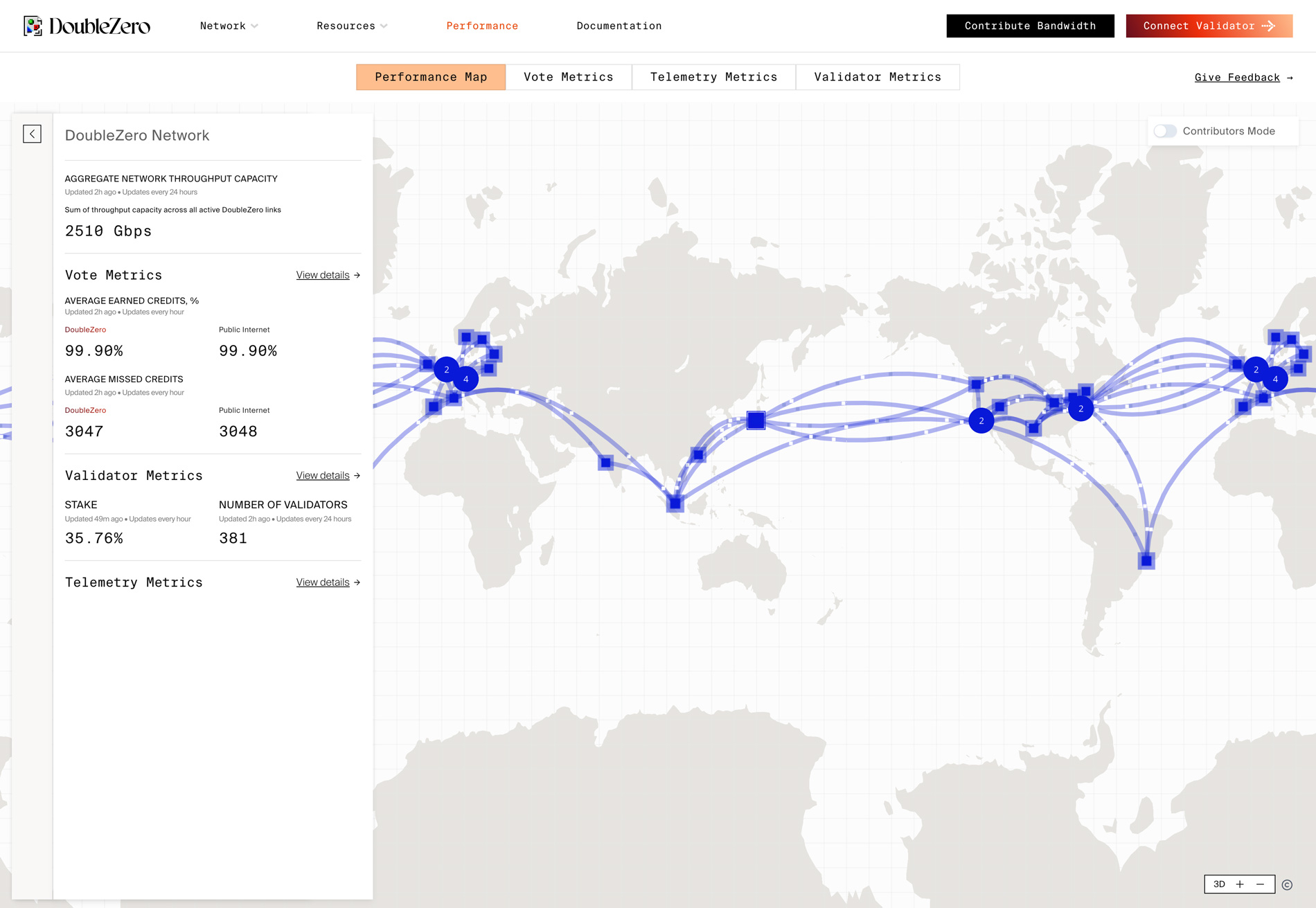Image resolution: width=1316 pixels, height=908 pixels.
Task: Enable Contributors Mode
Action: pos(1166,131)
